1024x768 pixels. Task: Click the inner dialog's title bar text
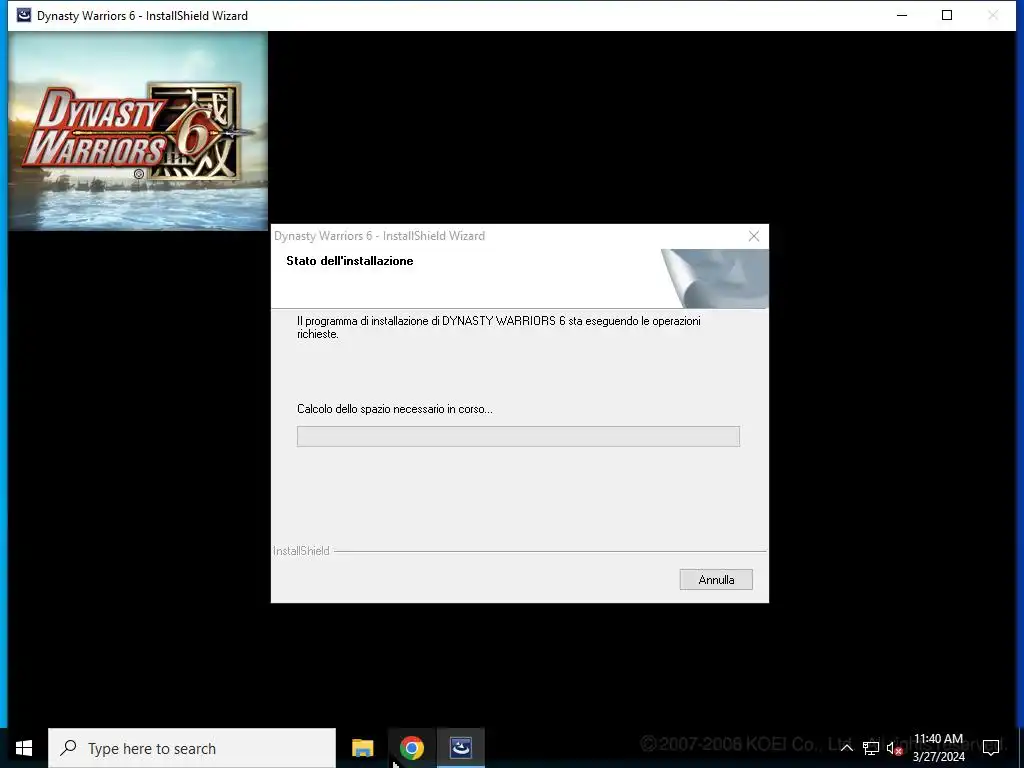pos(379,236)
